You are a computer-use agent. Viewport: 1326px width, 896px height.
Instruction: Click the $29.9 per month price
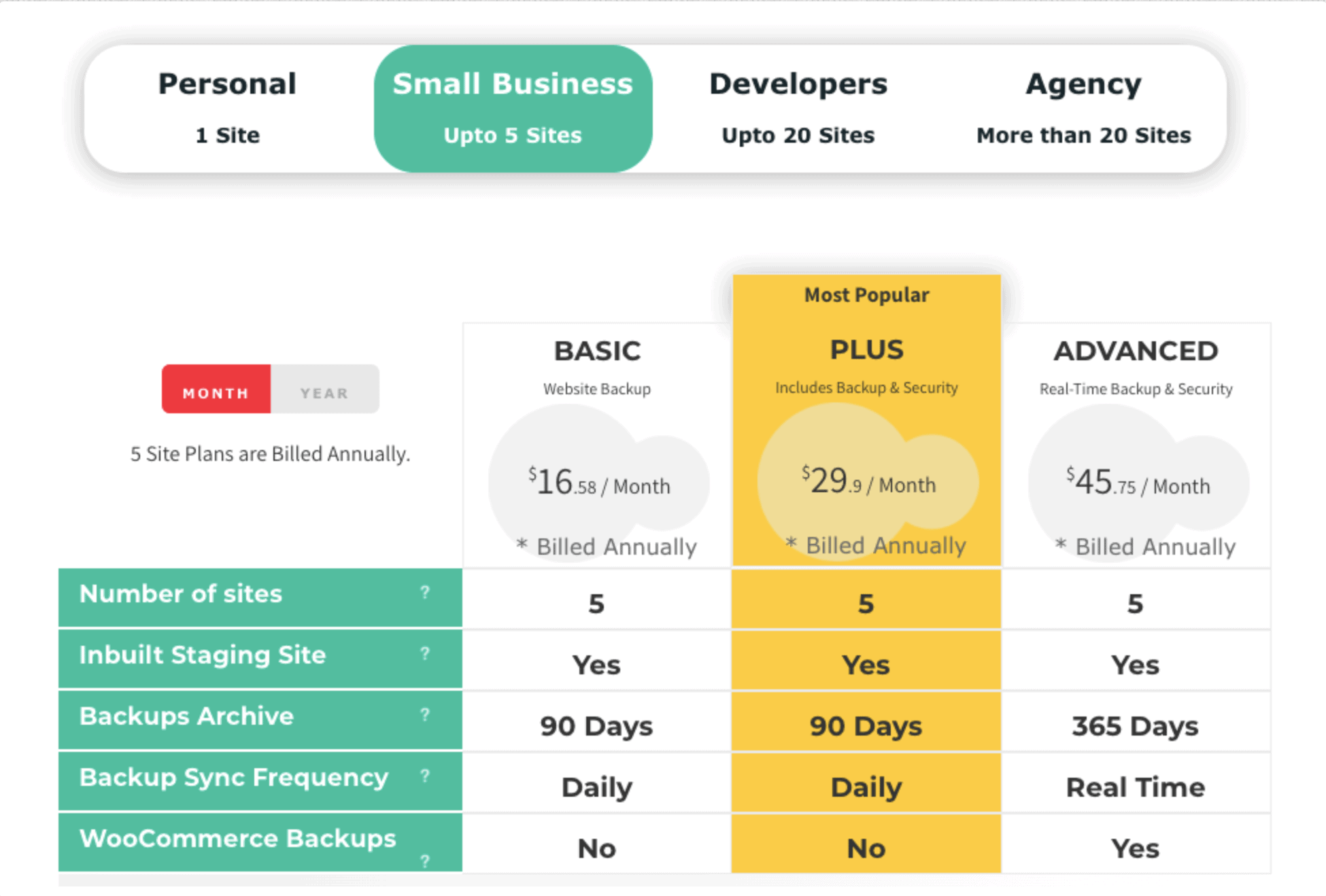868,482
